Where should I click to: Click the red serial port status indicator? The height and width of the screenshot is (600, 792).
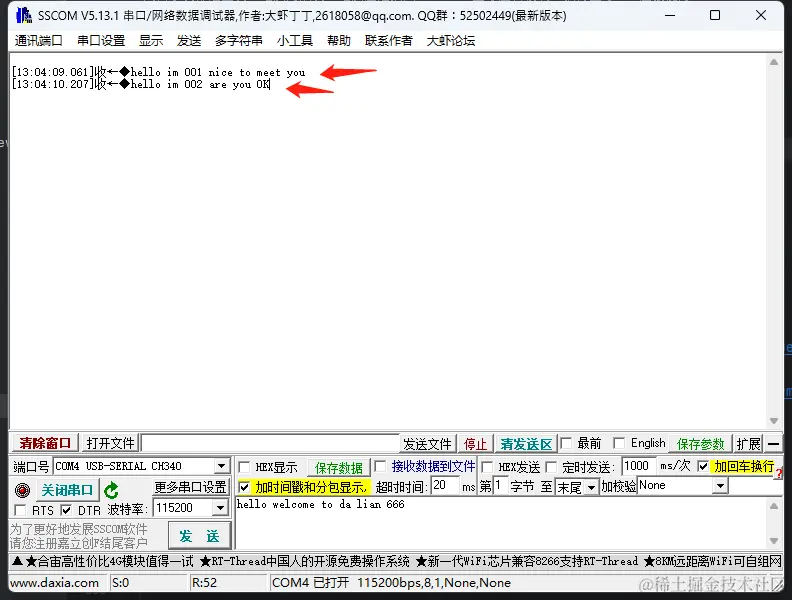click(x=22, y=490)
